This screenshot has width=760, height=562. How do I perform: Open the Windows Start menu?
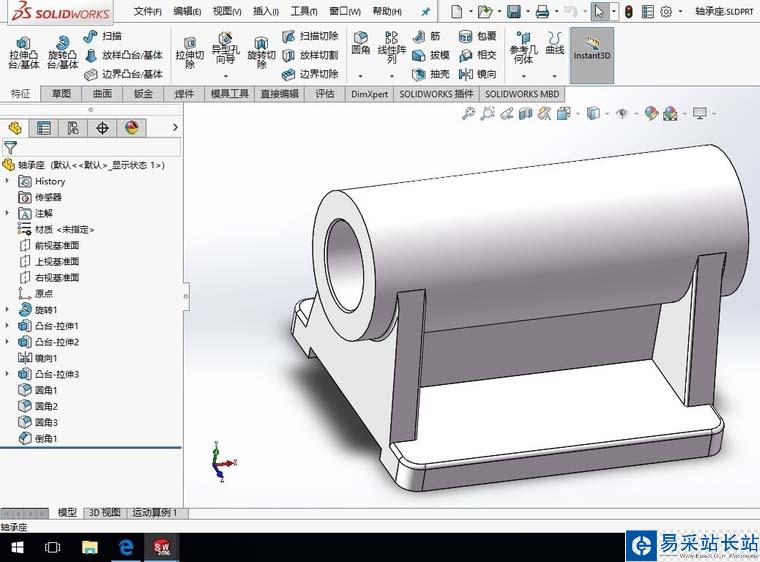click(17, 547)
